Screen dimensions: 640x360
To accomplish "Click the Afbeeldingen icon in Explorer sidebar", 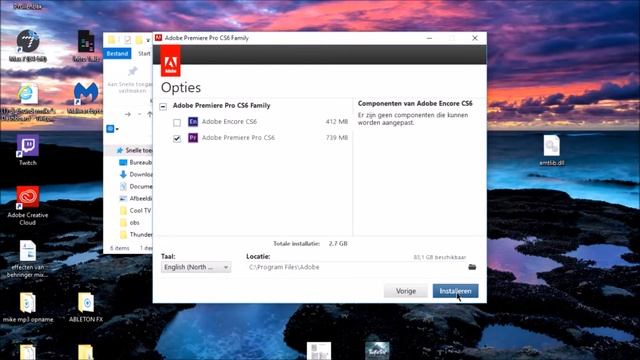I will (x=123, y=198).
